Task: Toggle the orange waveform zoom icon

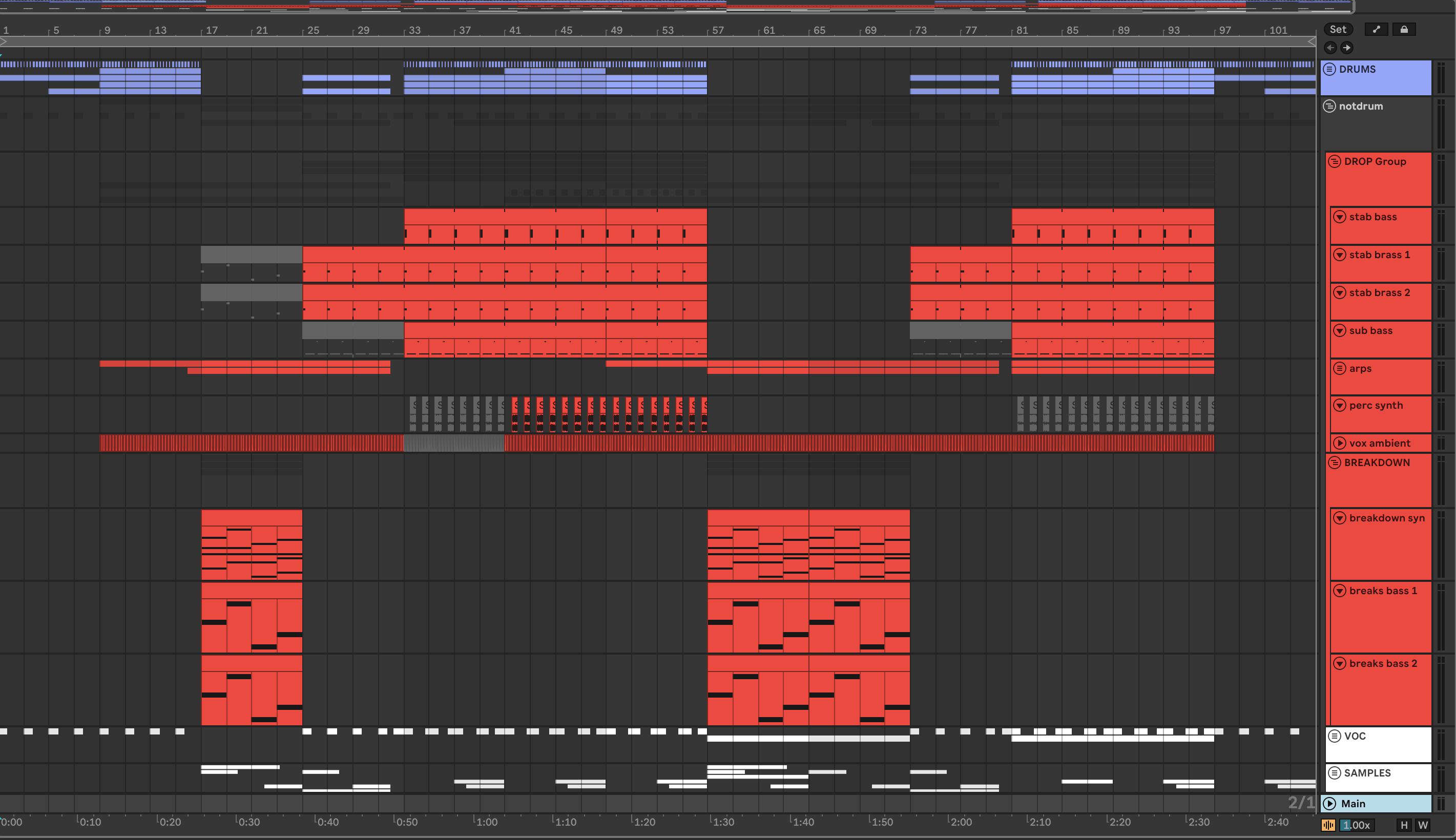Action: click(x=1328, y=826)
